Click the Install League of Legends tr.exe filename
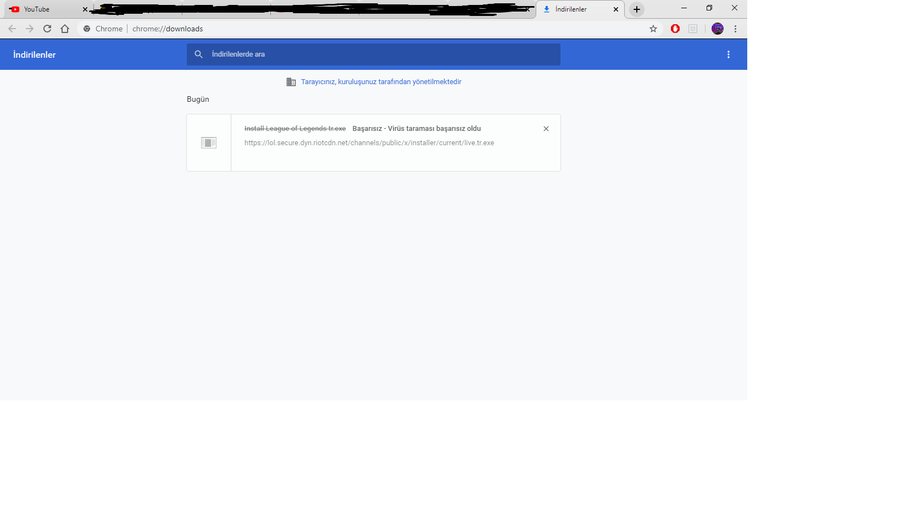This screenshot has width=900, height=506. (x=295, y=129)
